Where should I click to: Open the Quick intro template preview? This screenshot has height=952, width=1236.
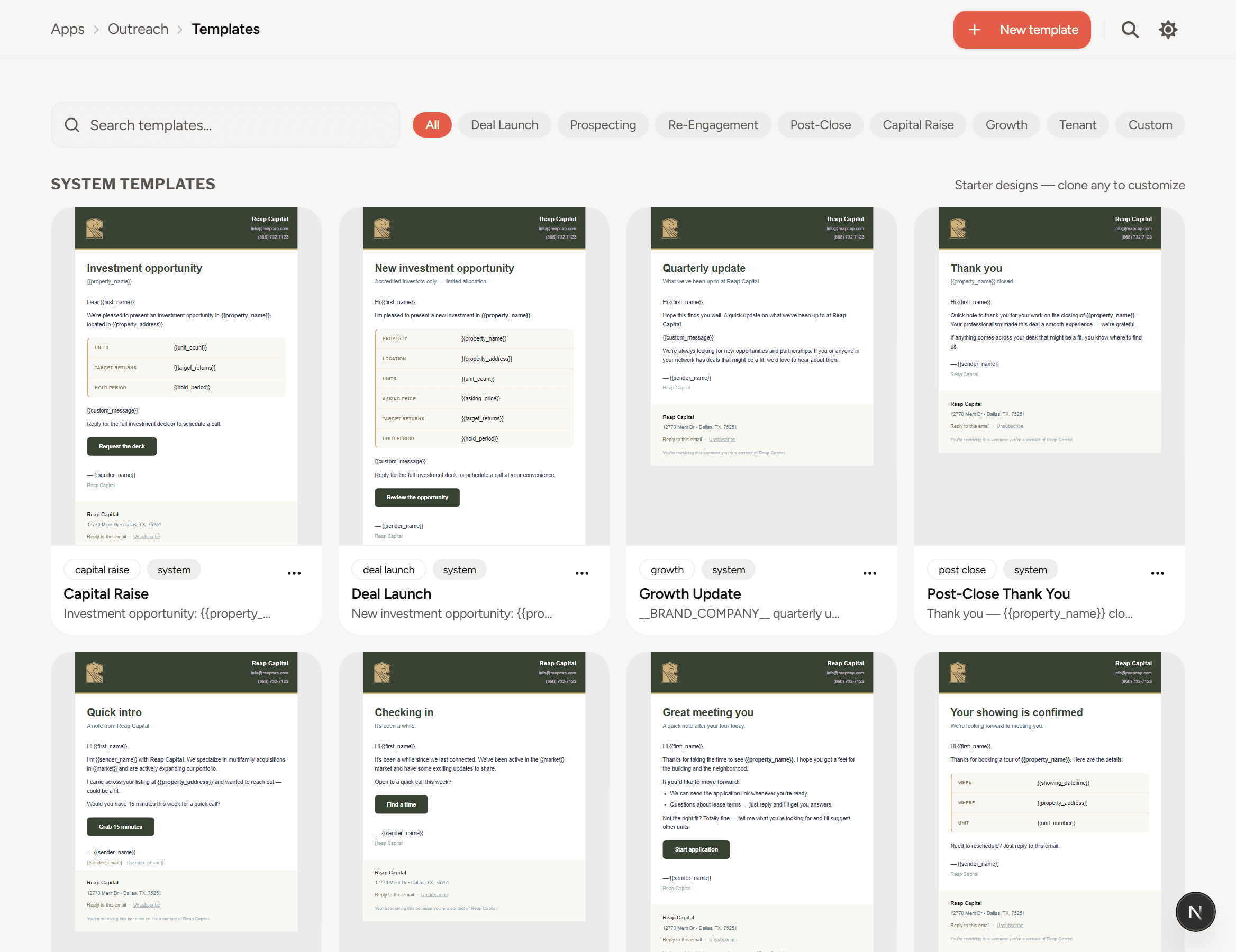pyautogui.click(x=186, y=802)
